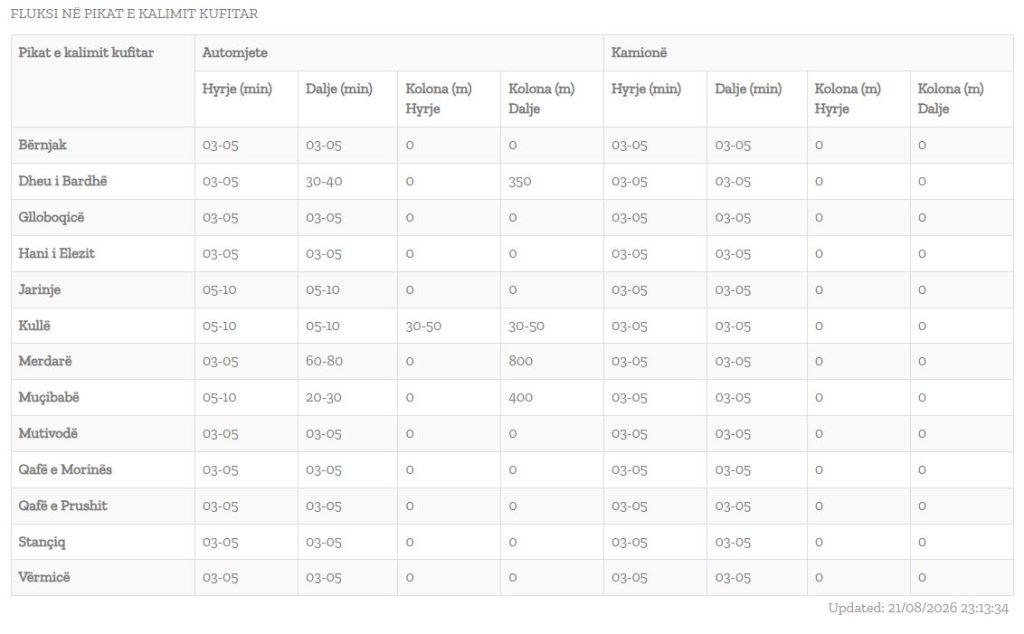Select the Kullë border crossing name
The image size is (1024, 634).
35,325
